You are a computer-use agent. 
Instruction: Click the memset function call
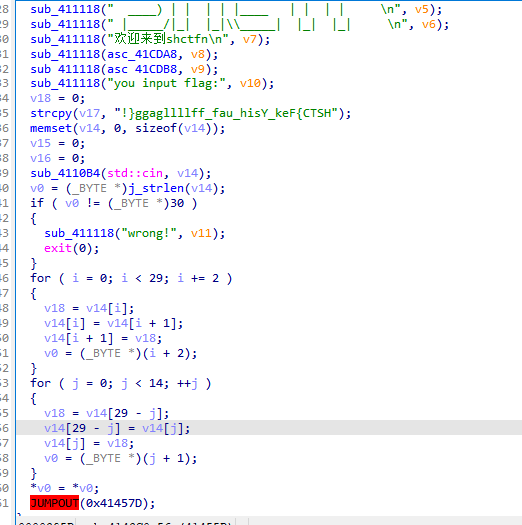[51, 128]
